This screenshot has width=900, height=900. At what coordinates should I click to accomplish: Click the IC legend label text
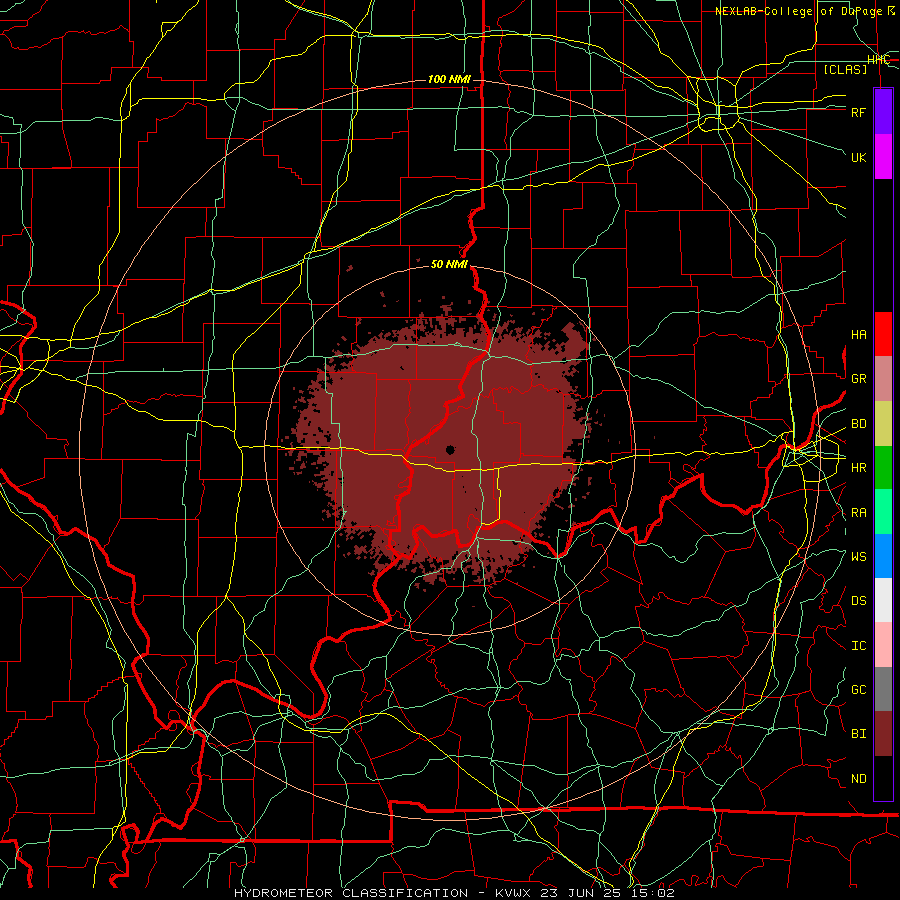[x=858, y=646]
